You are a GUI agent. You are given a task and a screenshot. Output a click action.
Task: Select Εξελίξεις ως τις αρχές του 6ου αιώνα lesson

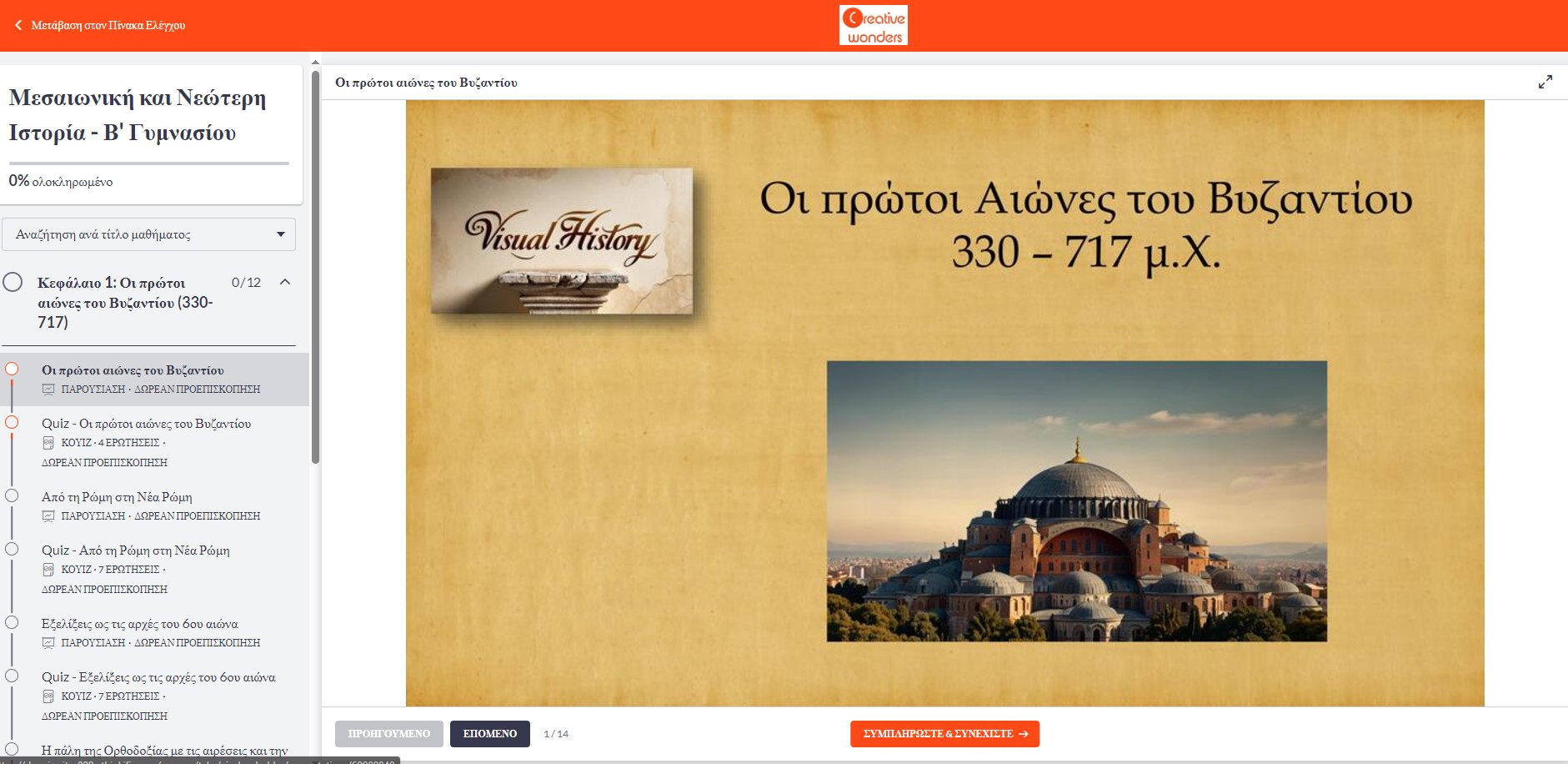139,624
